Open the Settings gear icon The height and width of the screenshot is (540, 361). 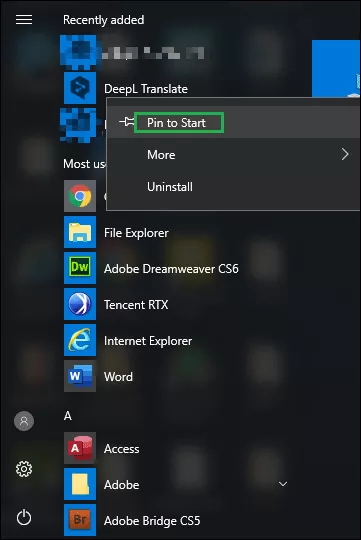(24, 469)
